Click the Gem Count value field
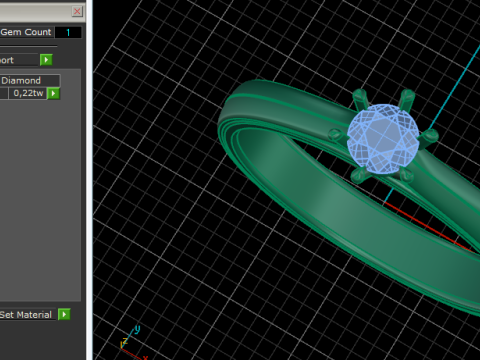 click(68, 32)
